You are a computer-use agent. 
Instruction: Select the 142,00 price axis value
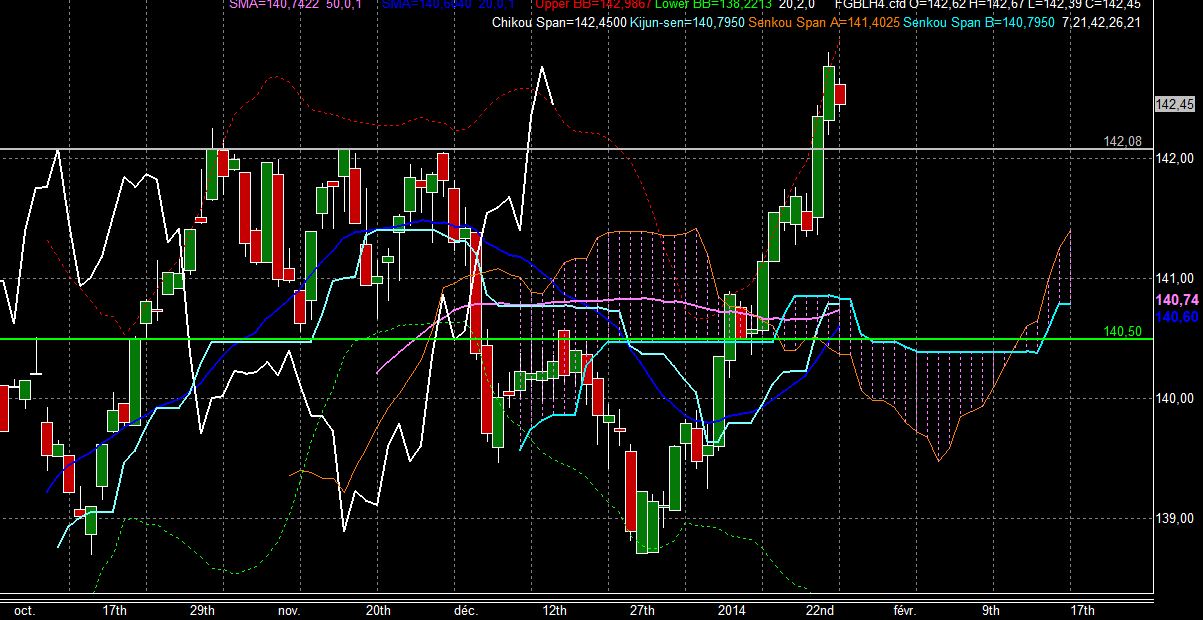coord(1176,159)
